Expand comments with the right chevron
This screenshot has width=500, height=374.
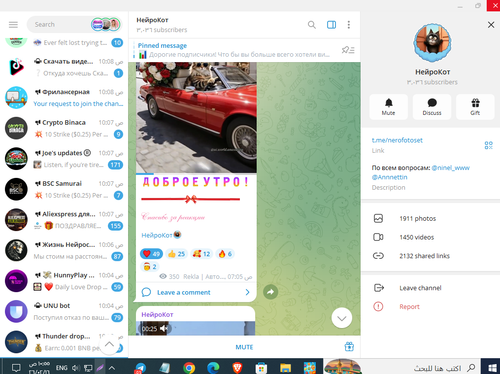tap(247, 292)
